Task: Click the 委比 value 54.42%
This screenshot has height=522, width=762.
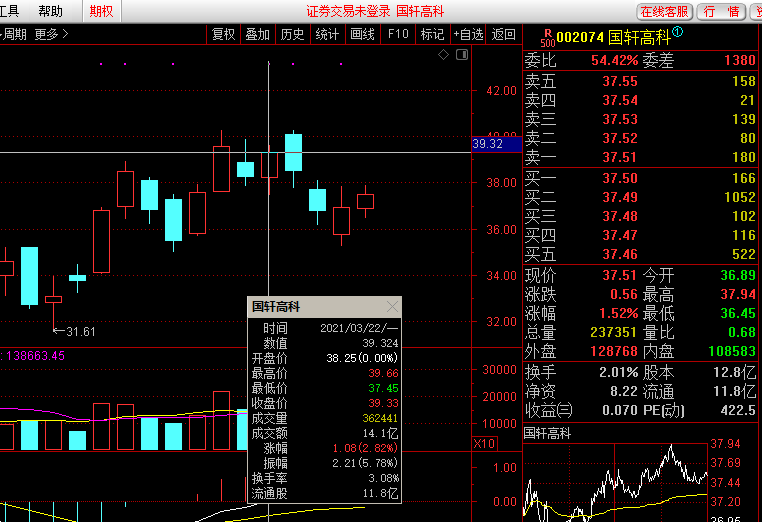Action: [614, 61]
